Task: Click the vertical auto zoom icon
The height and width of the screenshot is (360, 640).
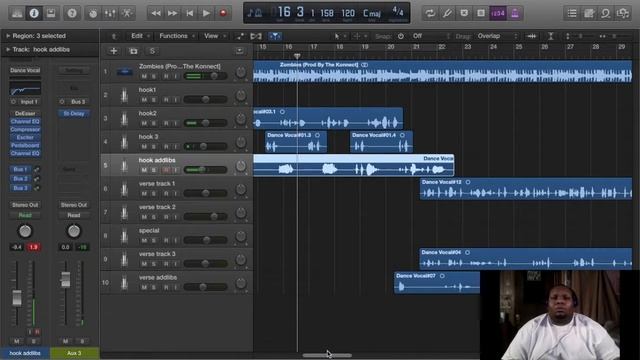Action: point(551,36)
